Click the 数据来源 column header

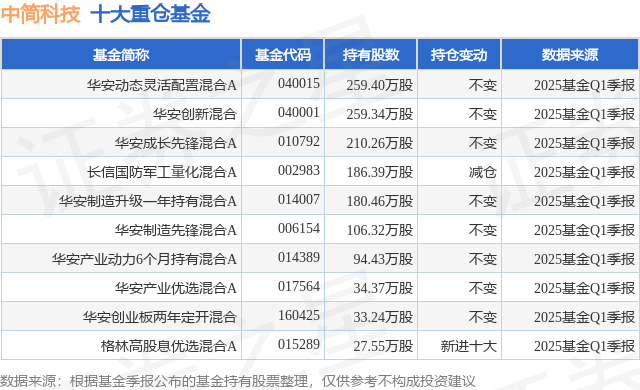[570, 55]
